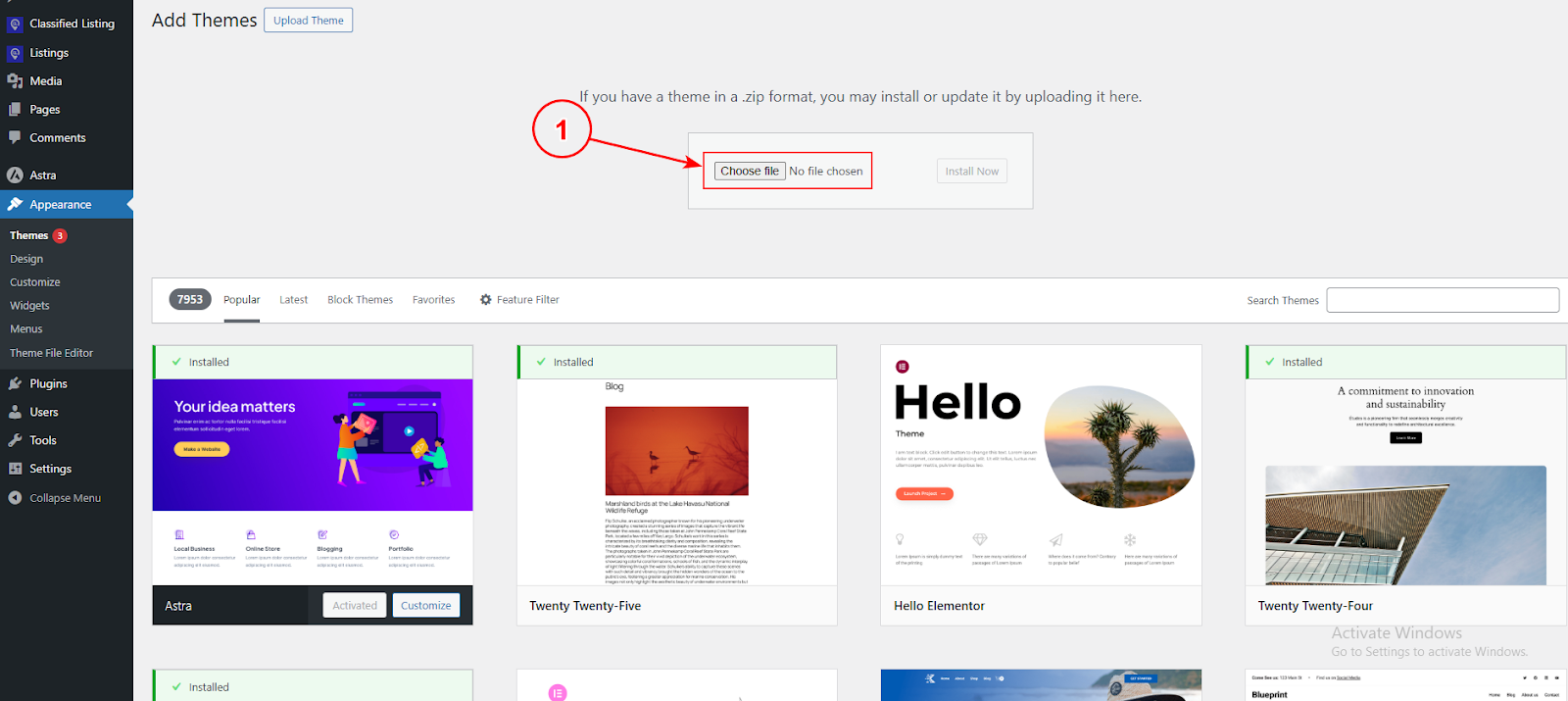
Task: Click the Hello Elementor theme preview
Action: coord(1041,466)
